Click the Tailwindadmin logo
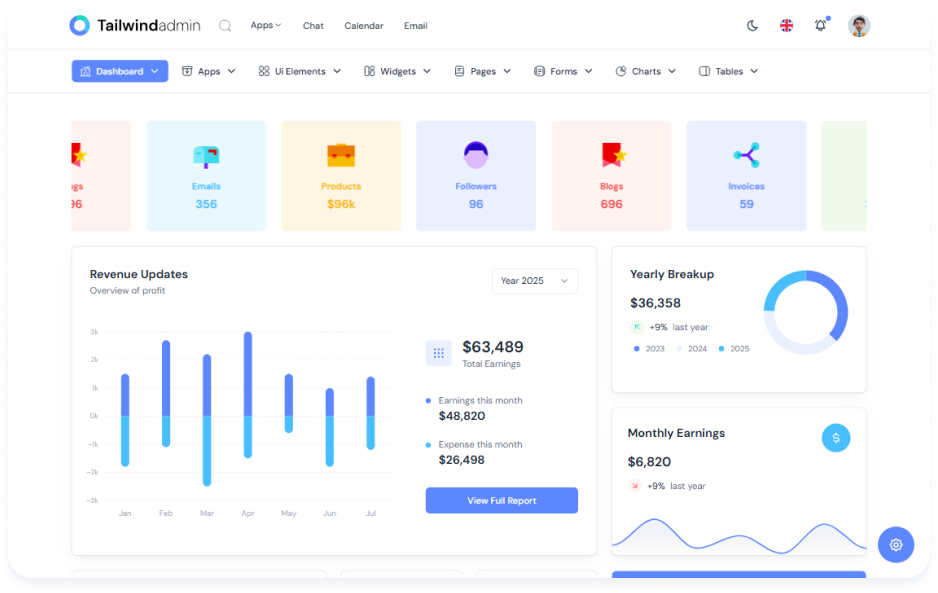Viewport: 938px width, 593px height. point(135,26)
